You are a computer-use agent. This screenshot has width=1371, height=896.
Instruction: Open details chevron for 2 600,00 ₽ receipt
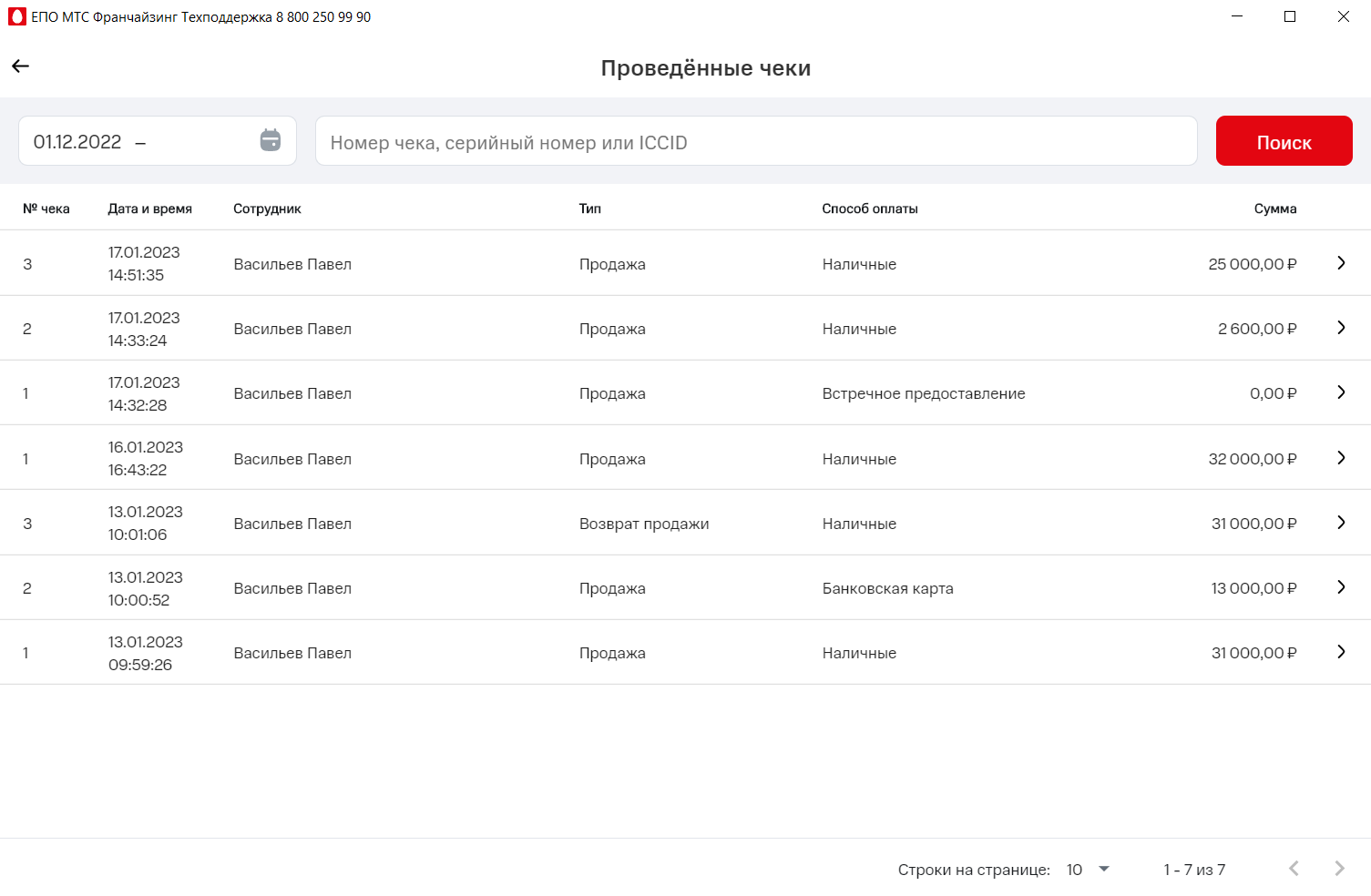pyautogui.click(x=1341, y=328)
